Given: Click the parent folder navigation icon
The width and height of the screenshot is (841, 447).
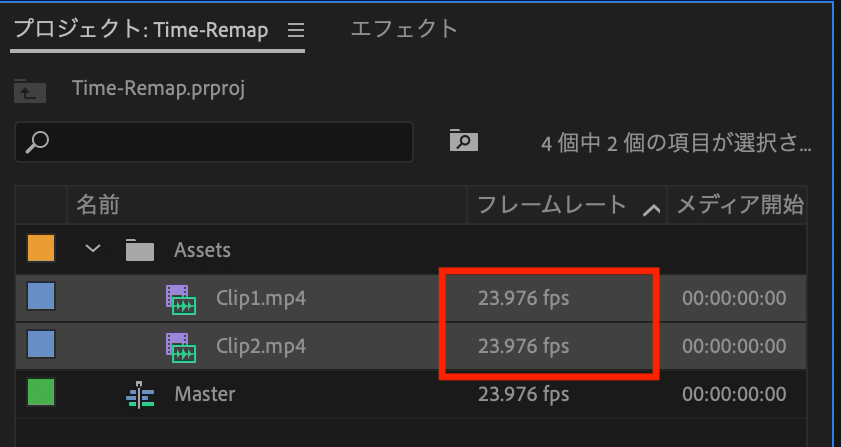Looking at the screenshot, I should (x=30, y=90).
